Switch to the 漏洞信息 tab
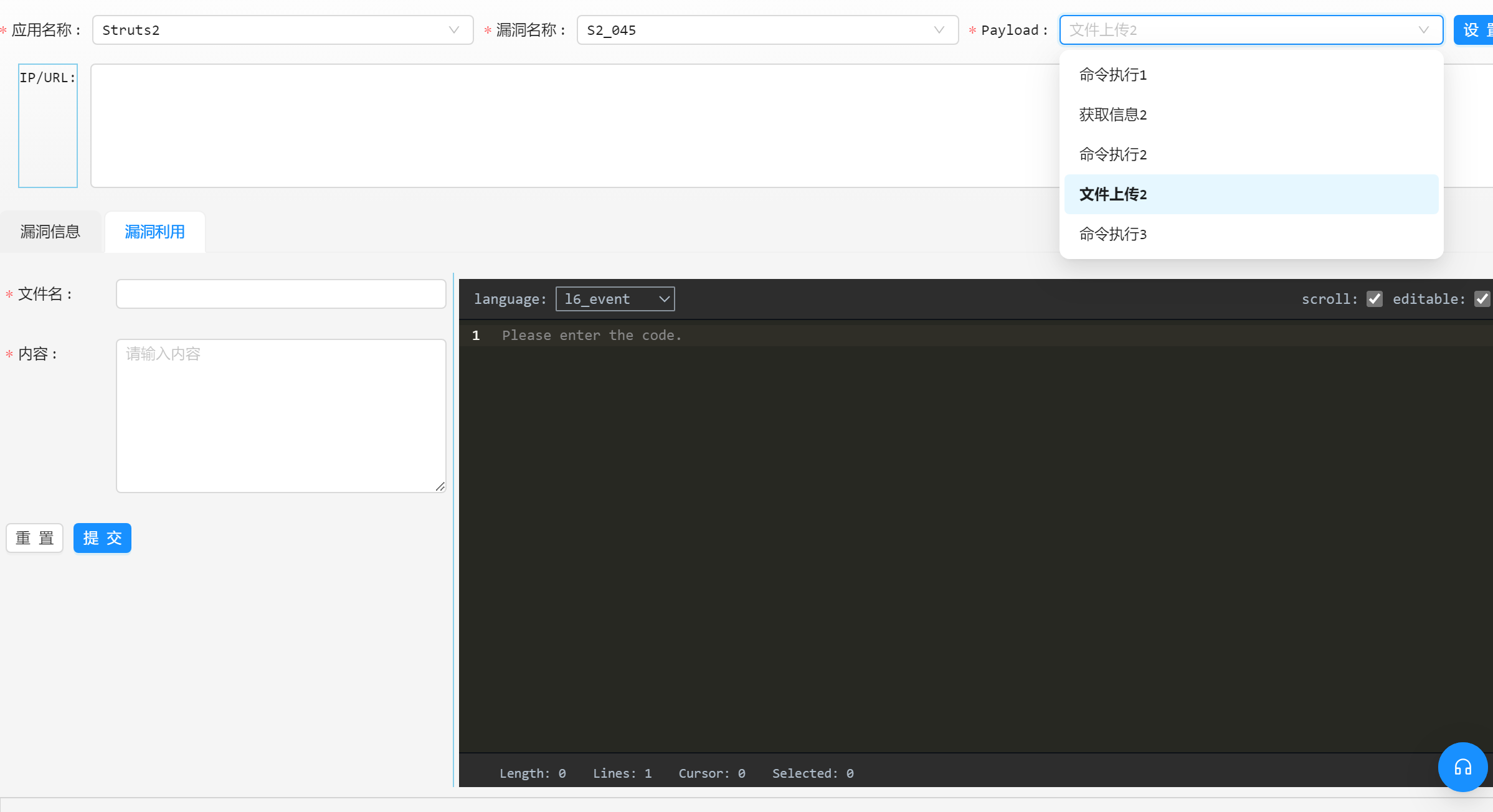Image resolution: width=1493 pixels, height=812 pixels. [x=50, y=232]
